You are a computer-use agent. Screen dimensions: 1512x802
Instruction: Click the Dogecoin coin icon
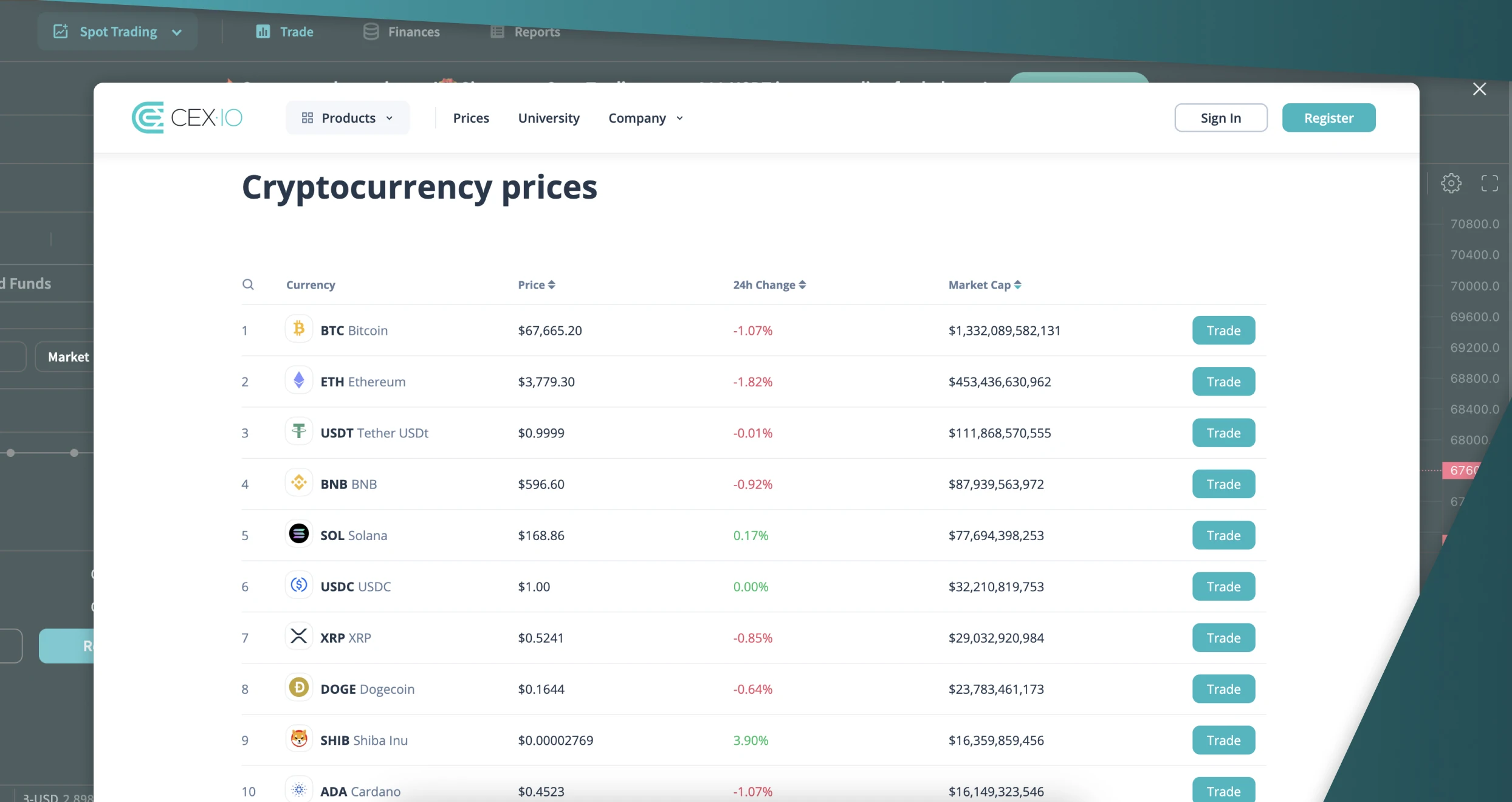pyautogui.click(x=298, y=687)
